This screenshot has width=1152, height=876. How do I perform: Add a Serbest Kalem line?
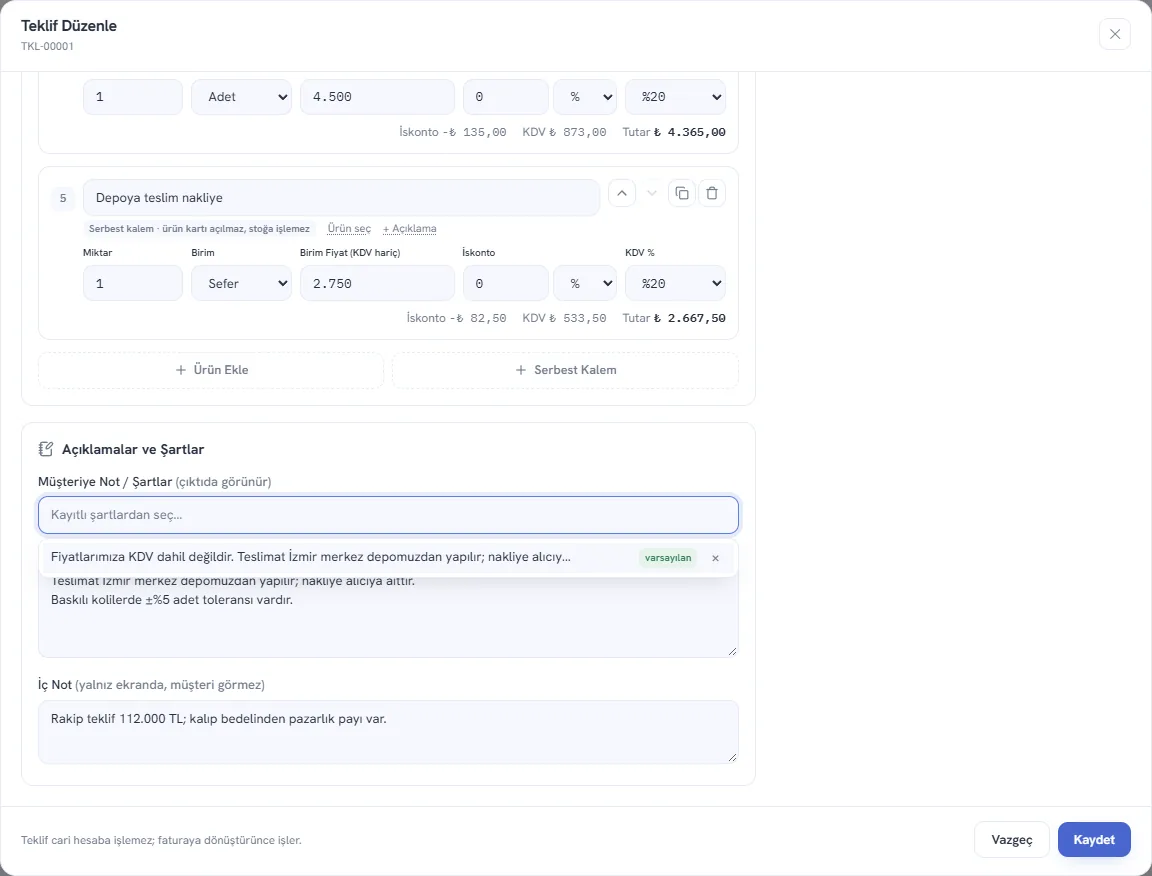coord(566,370)
